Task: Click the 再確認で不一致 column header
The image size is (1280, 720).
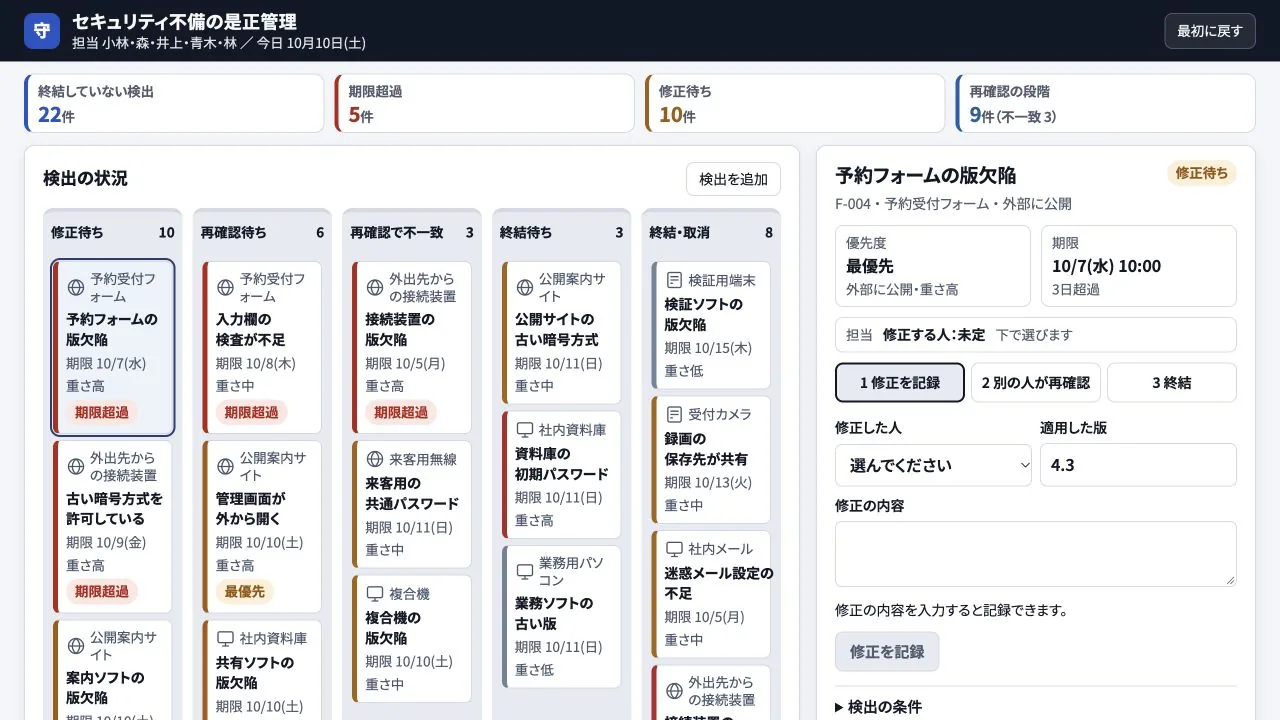Action: [x=412, y=232]
